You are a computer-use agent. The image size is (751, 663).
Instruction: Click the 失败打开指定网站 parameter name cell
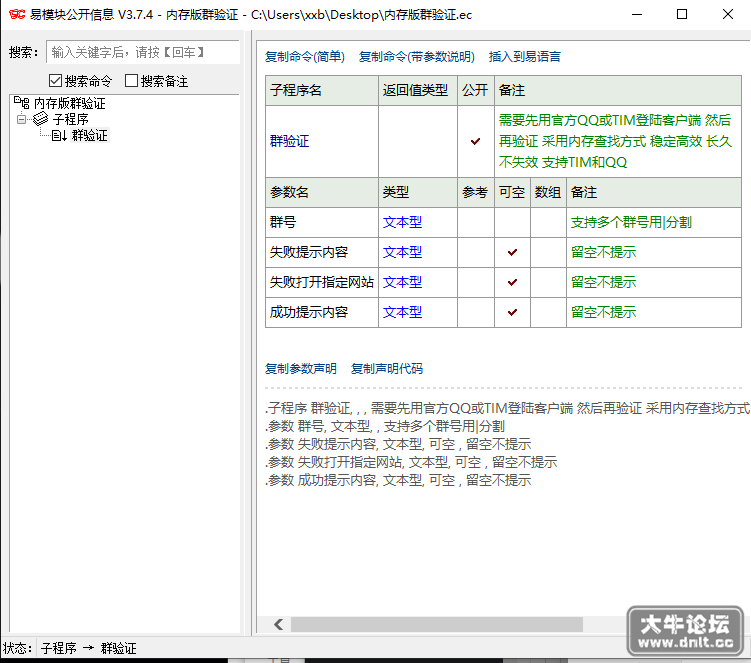coord(322,282)
